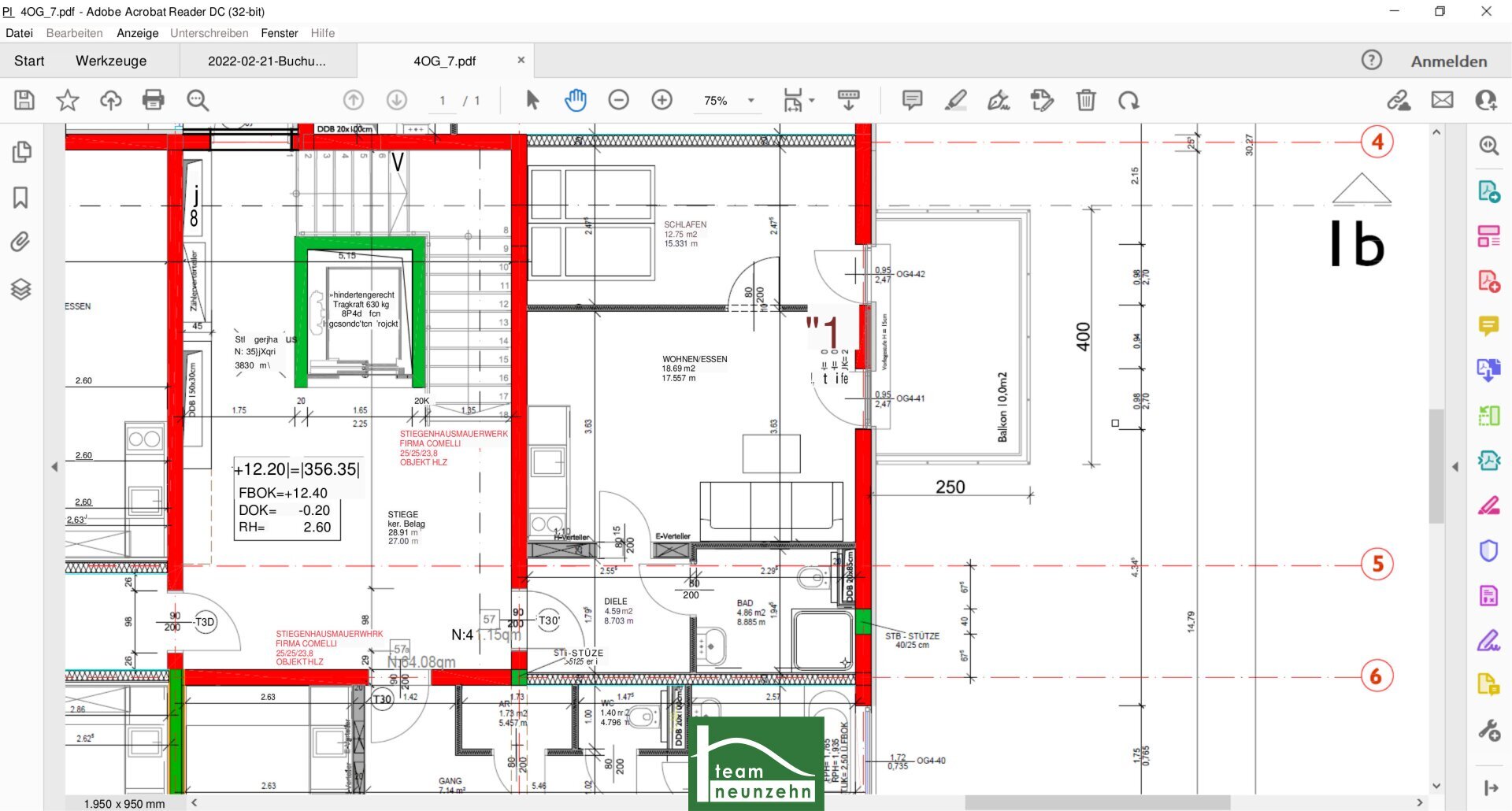The image size is (1512, 811).
Task: Rotate the view with the rotate icon
Action: pyautogui.click(x=1128, y=100)
